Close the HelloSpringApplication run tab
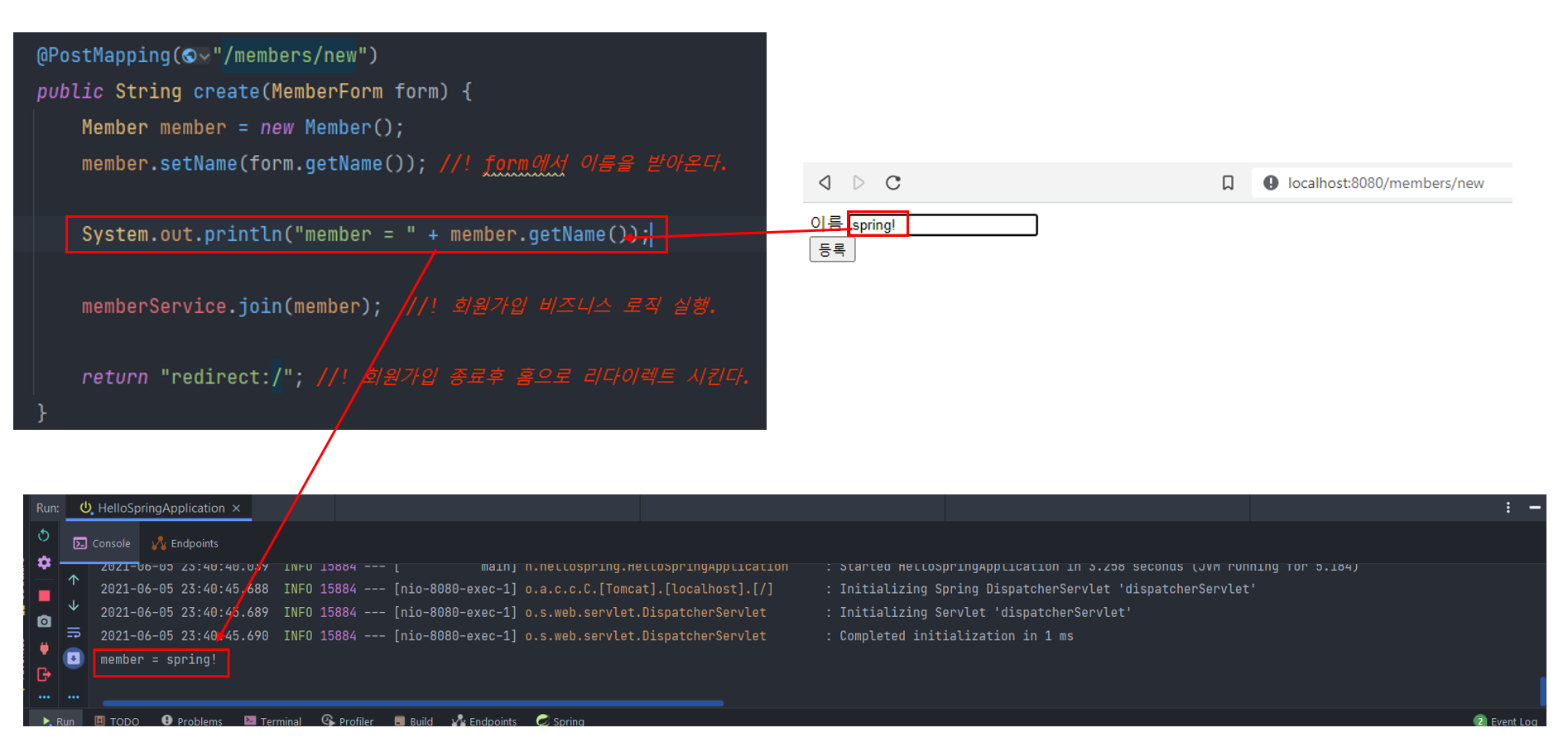Screen dimensions: 1568x747 [x=237, y=508]
